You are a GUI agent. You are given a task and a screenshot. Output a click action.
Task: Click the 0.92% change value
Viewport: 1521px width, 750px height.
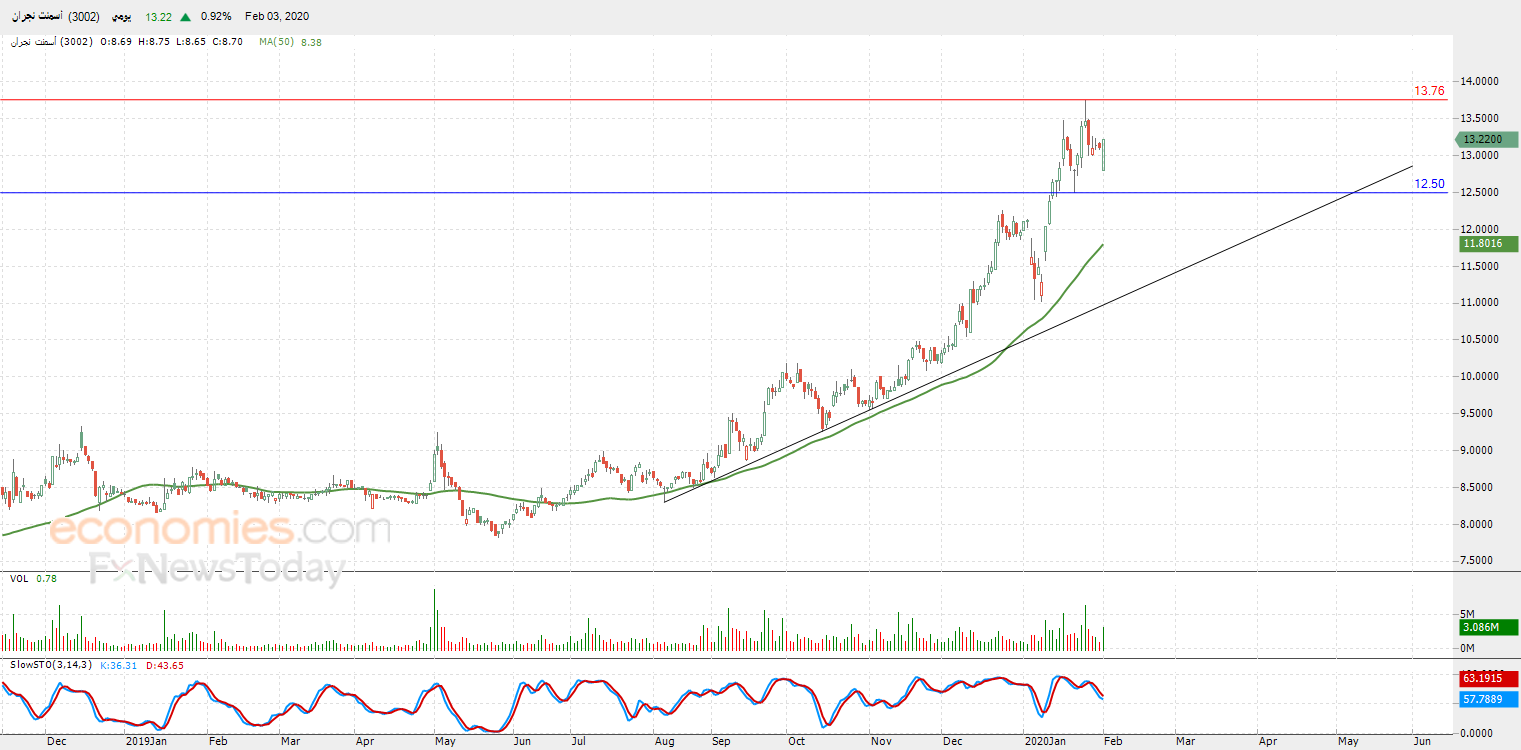[216, 17]
